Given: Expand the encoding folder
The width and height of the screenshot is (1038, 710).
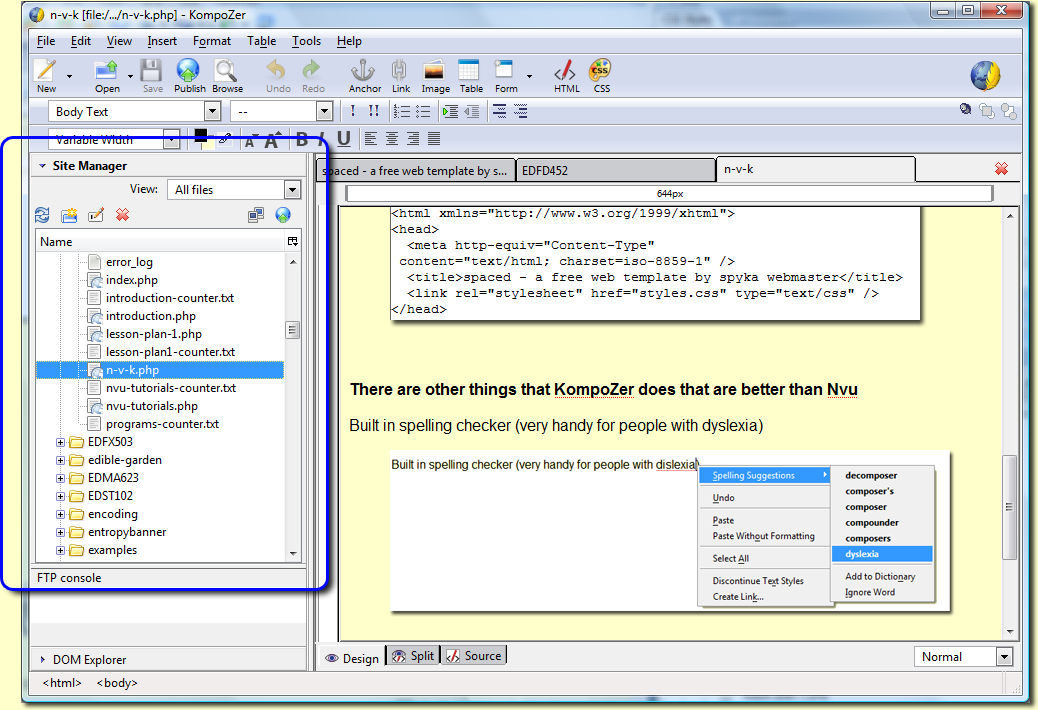Looking at the screenshot, I should (60, 514).
